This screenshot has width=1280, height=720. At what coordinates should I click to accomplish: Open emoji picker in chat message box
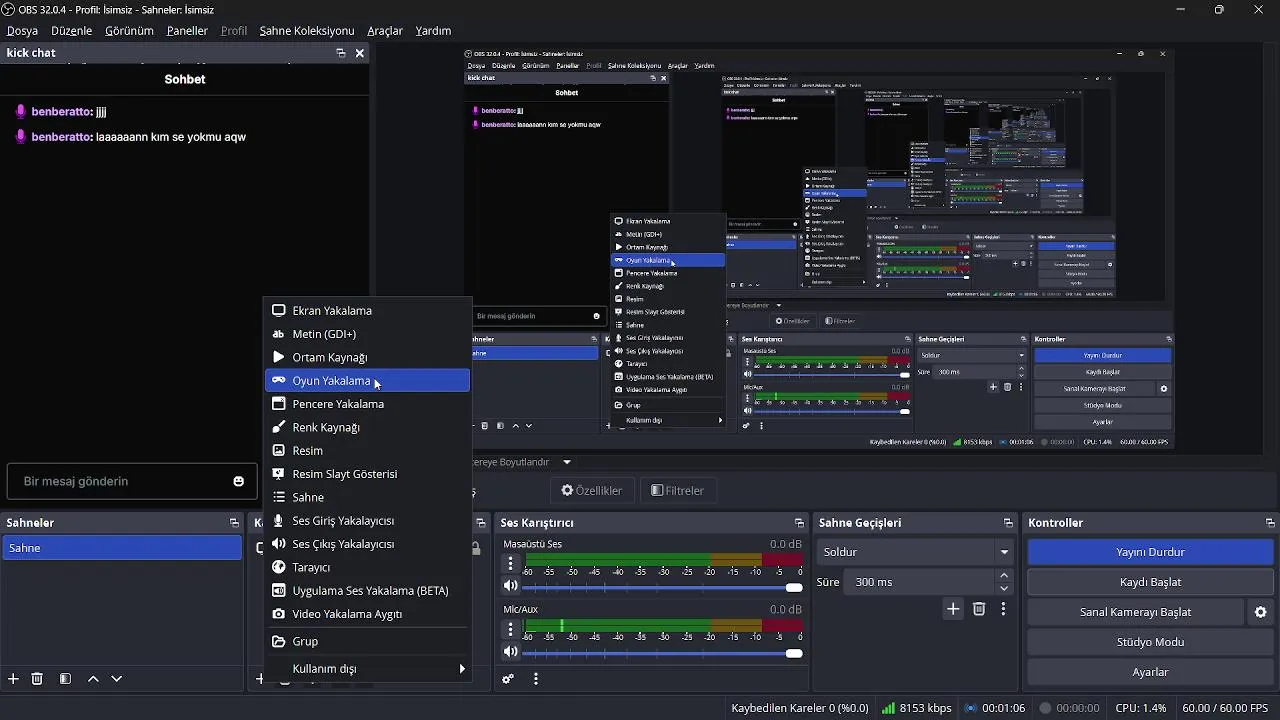(x=239, y=481)
